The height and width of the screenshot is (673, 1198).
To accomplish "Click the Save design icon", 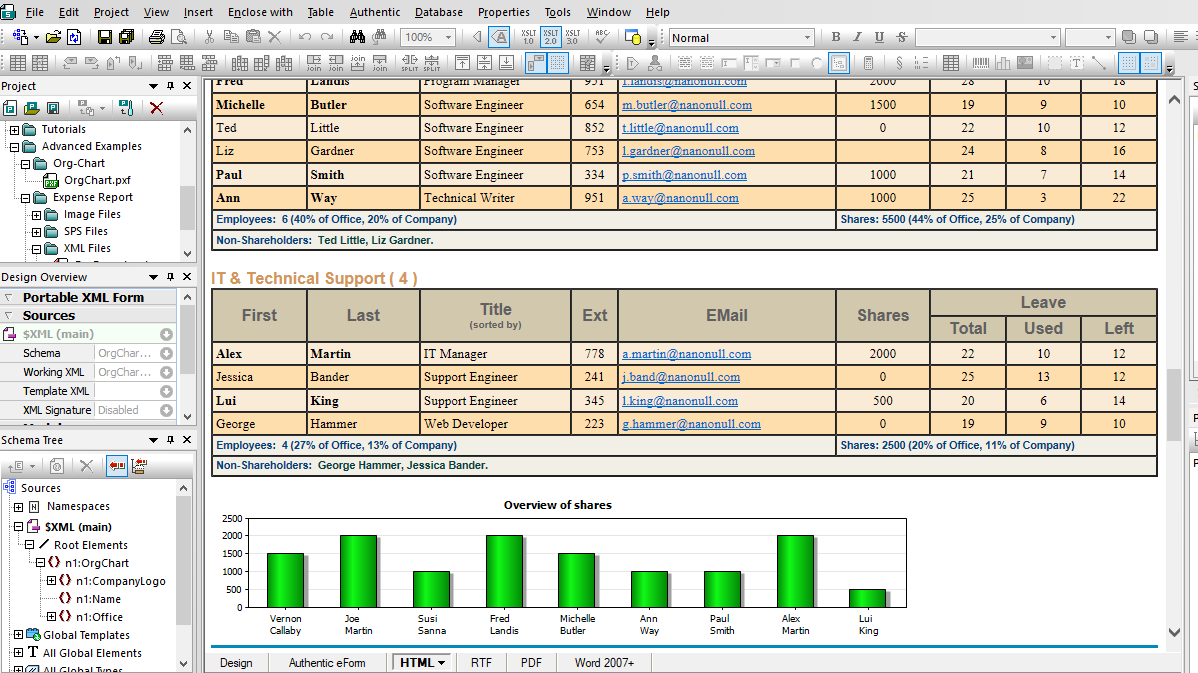I will pyautogui.click(x=105, y=37).
